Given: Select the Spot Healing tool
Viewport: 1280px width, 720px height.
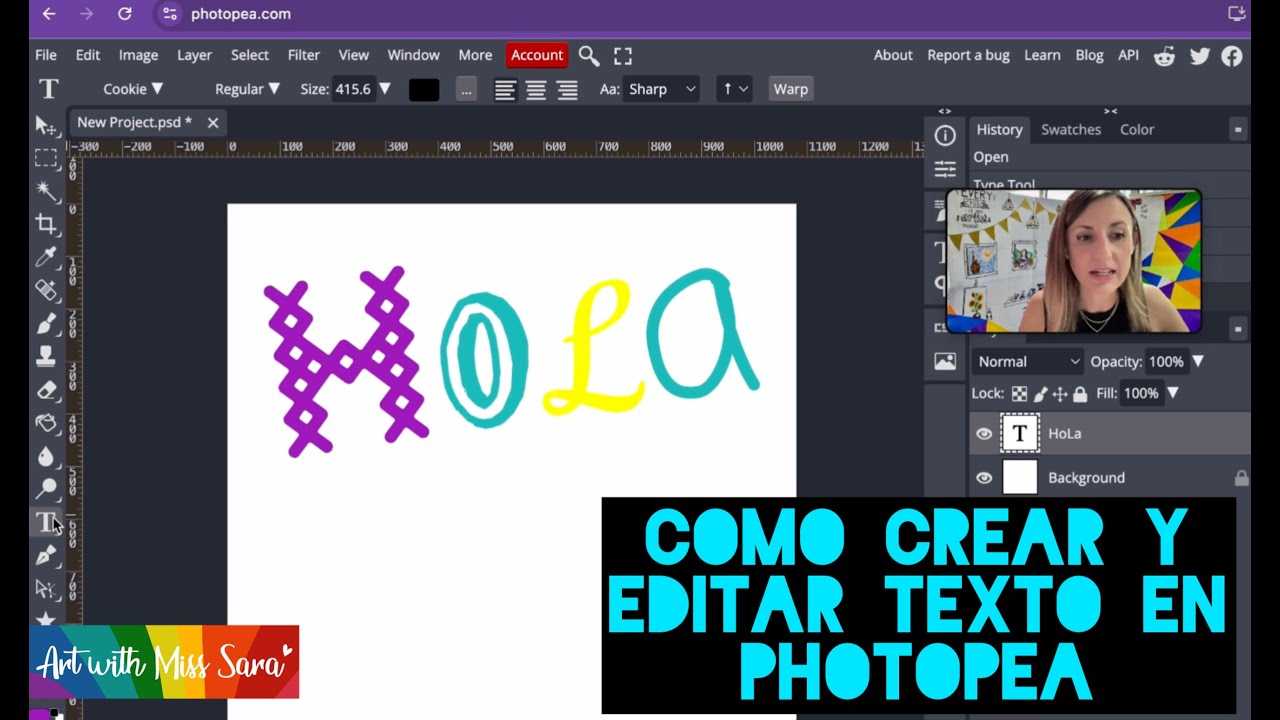Looking at the screenshot, I should [46, 290].
